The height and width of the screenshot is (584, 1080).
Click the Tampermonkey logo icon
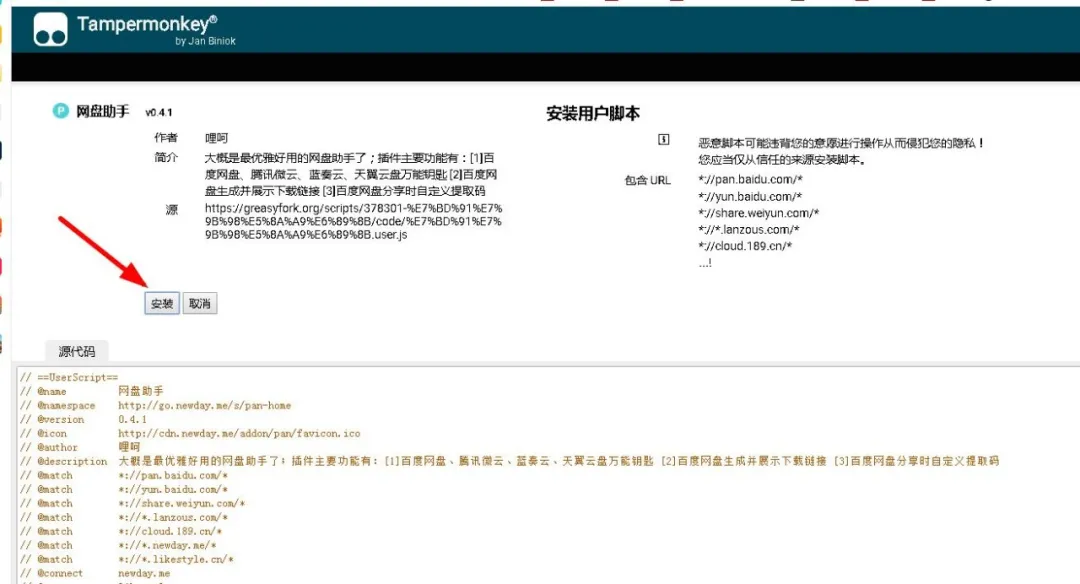click(50, 29)
